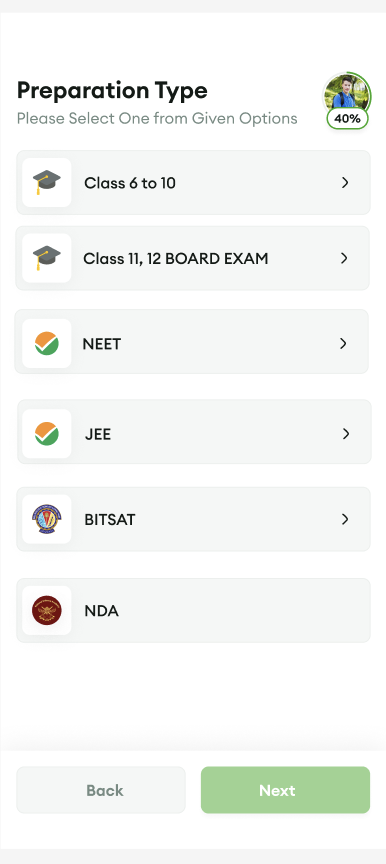Click the BITSAT crest emblem icon

click(47, 519)
